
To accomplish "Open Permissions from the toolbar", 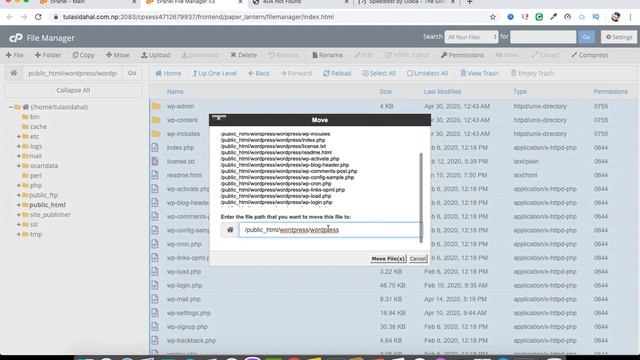I will pyautogui.click(x=462, y=55).
